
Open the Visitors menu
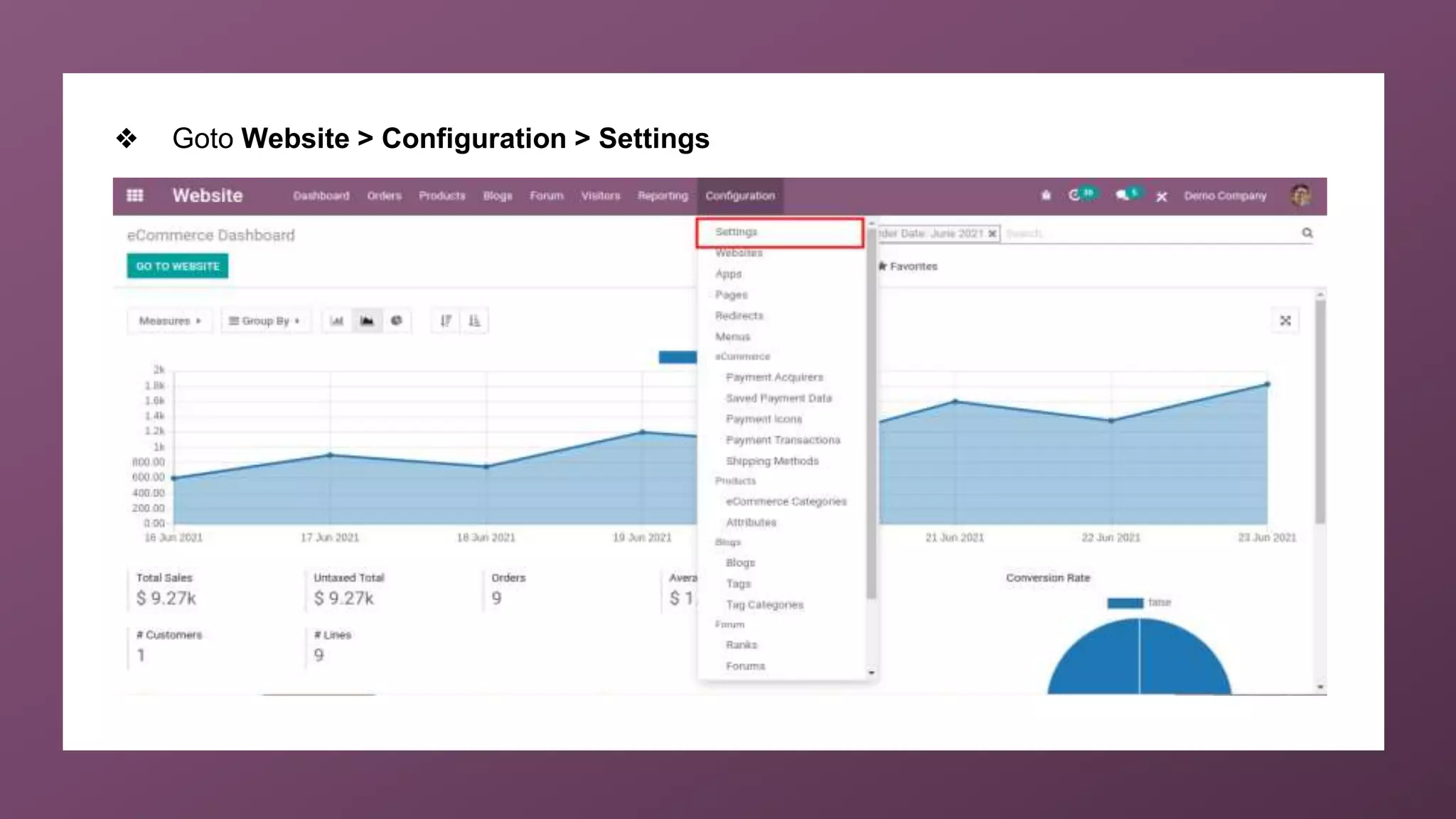[601, 196]
